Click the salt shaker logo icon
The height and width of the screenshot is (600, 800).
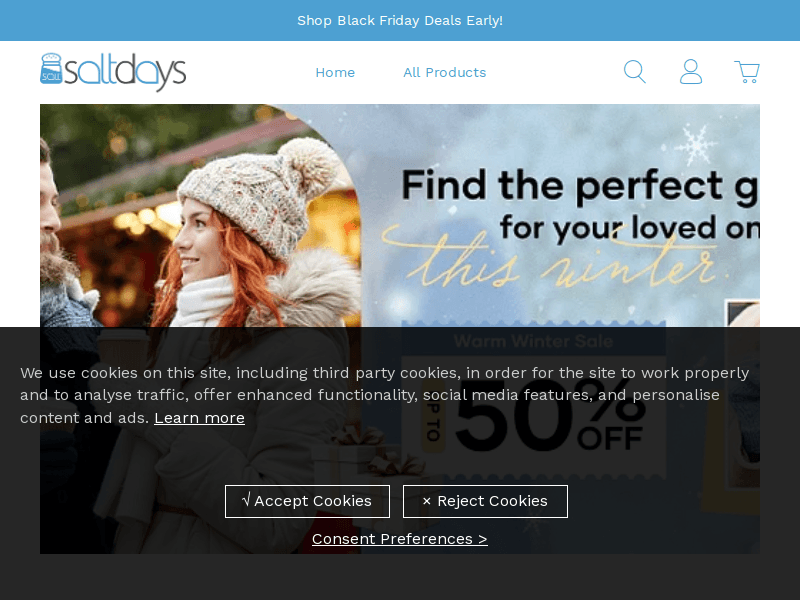tap(51, 68)
